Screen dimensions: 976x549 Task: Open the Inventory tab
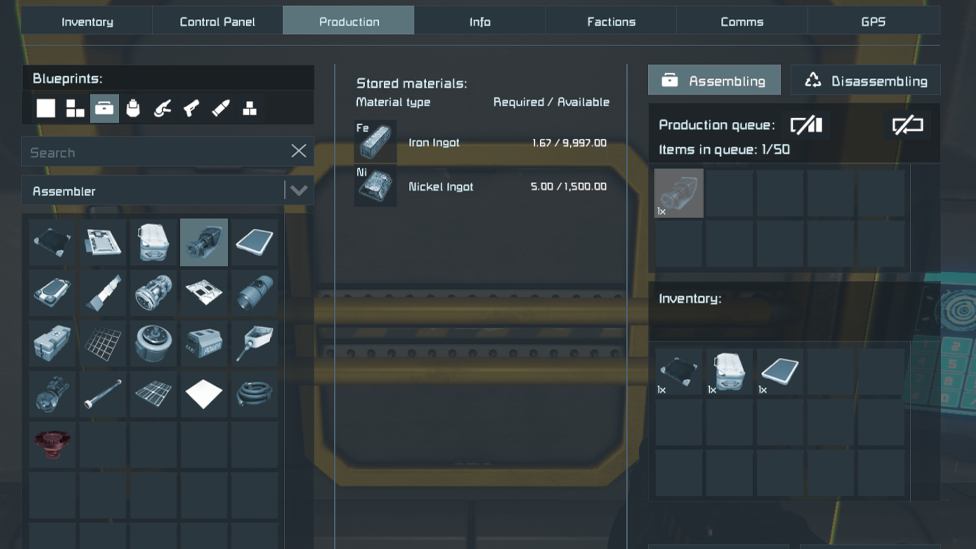(x=87, y=21)
